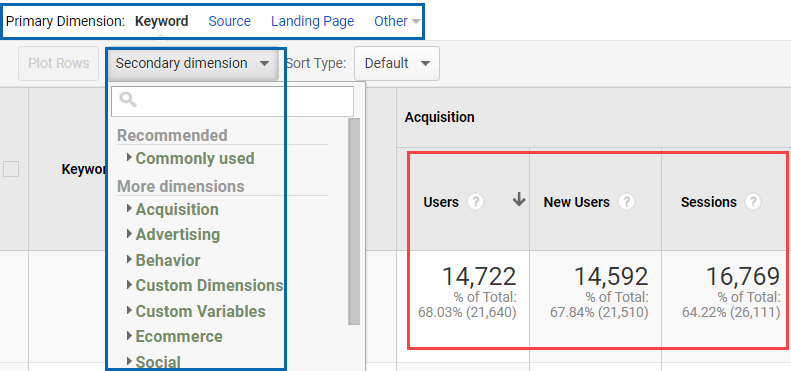Click the More dimensions section label
The width and height of the screenshot is (791, 371).
point(181,186)
